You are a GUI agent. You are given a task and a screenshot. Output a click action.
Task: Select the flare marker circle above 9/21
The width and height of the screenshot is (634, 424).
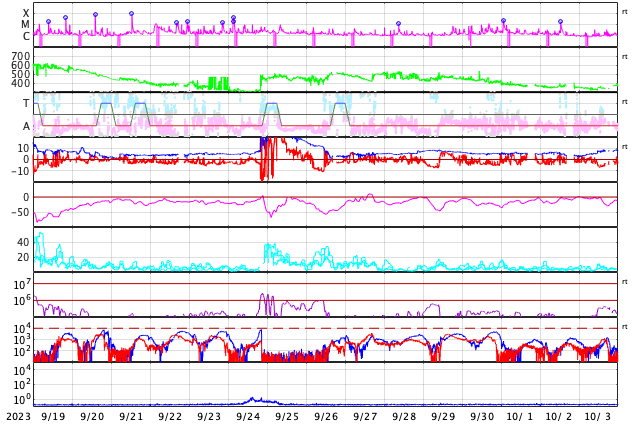point(131,14)
